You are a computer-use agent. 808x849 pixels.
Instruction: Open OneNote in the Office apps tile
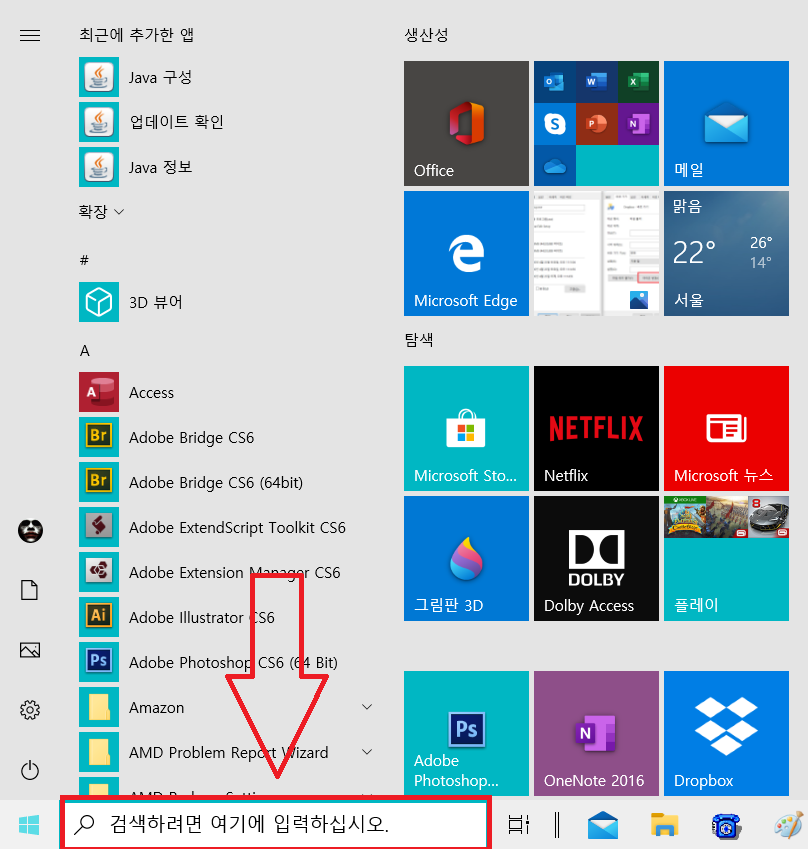tap(638, 124)
